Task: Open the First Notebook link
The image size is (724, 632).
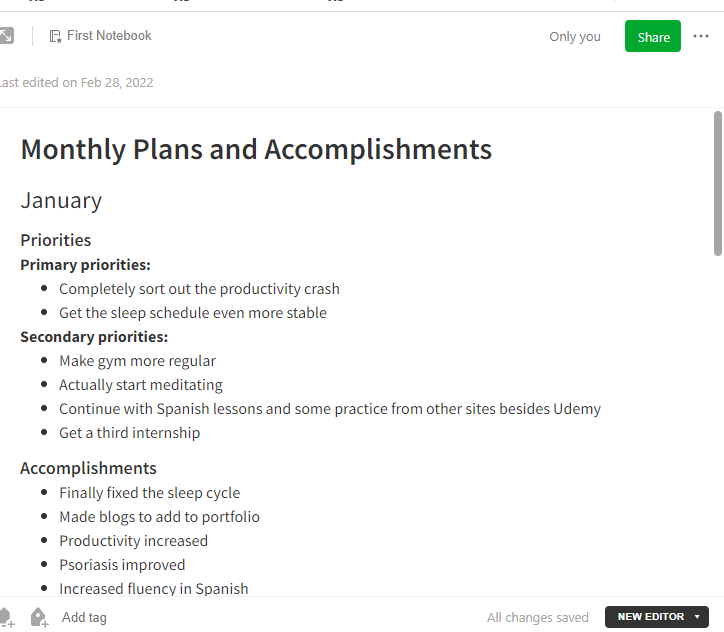Action: [109, 36]
